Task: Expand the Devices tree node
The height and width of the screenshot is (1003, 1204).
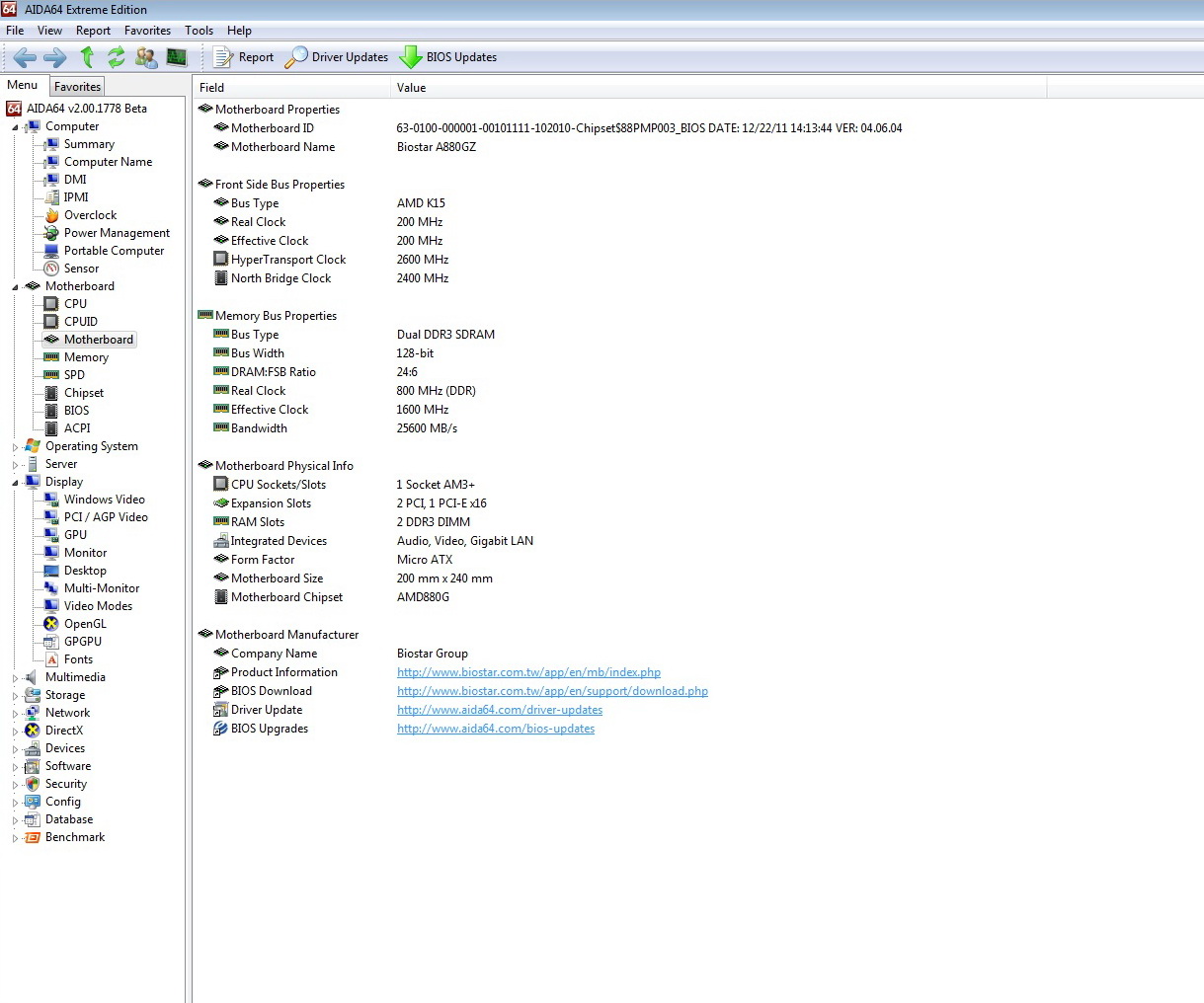Action: tap(15, 749)
